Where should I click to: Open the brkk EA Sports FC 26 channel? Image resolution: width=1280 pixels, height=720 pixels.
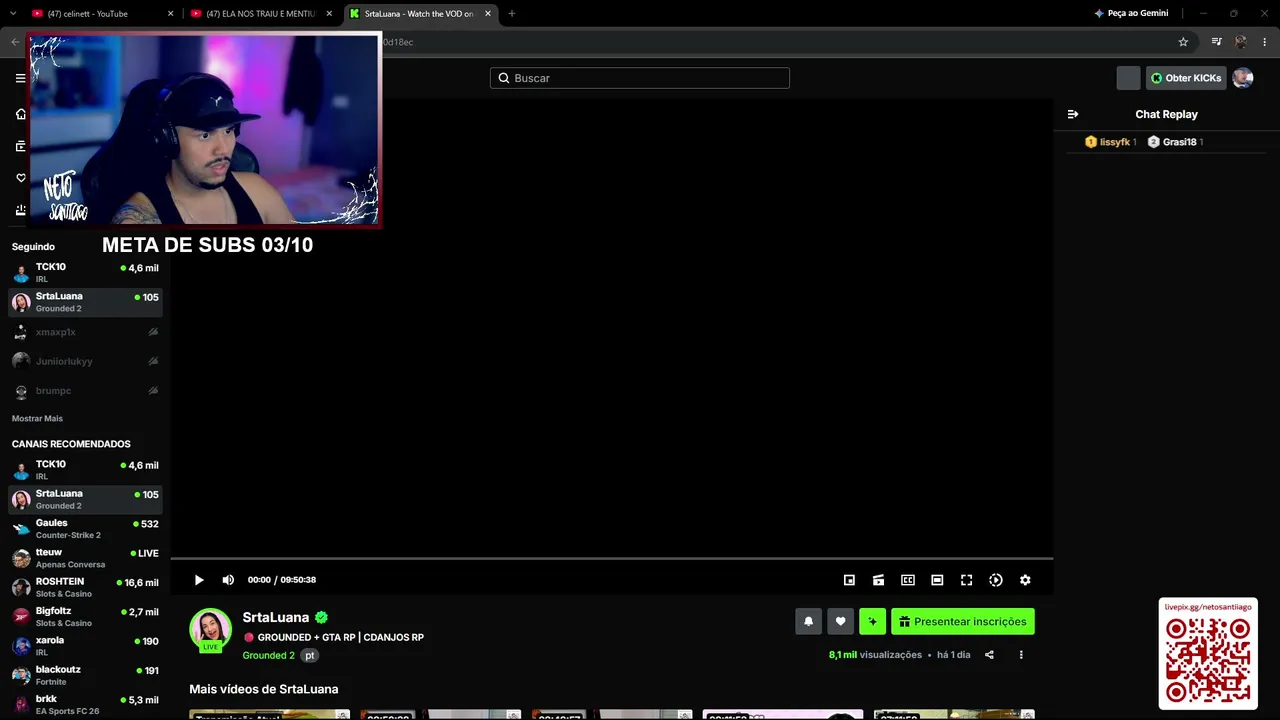85,704
